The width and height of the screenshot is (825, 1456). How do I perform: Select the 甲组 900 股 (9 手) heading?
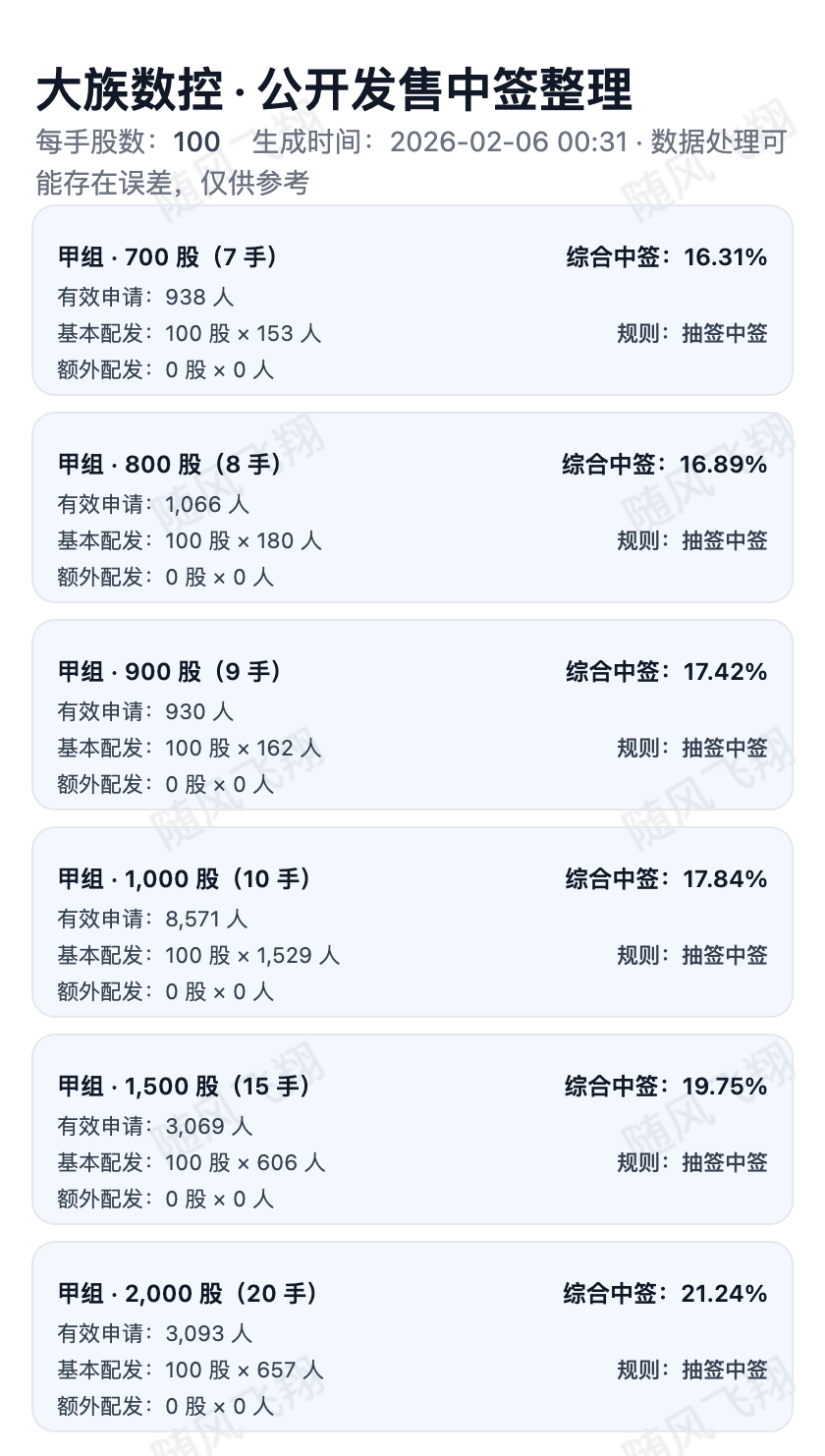(x=170, y=672)
